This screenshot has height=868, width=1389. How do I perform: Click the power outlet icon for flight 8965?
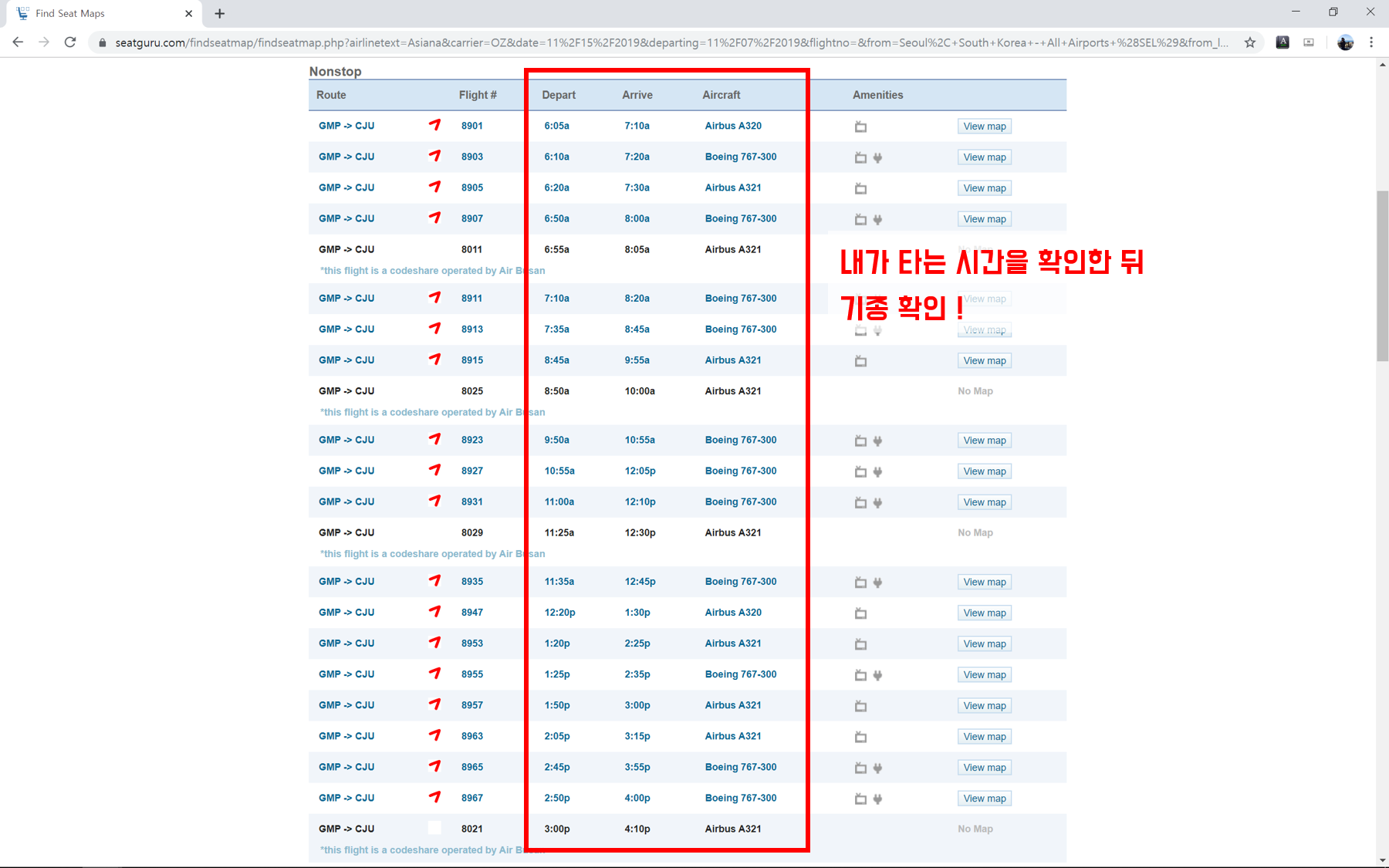point(877,768)
